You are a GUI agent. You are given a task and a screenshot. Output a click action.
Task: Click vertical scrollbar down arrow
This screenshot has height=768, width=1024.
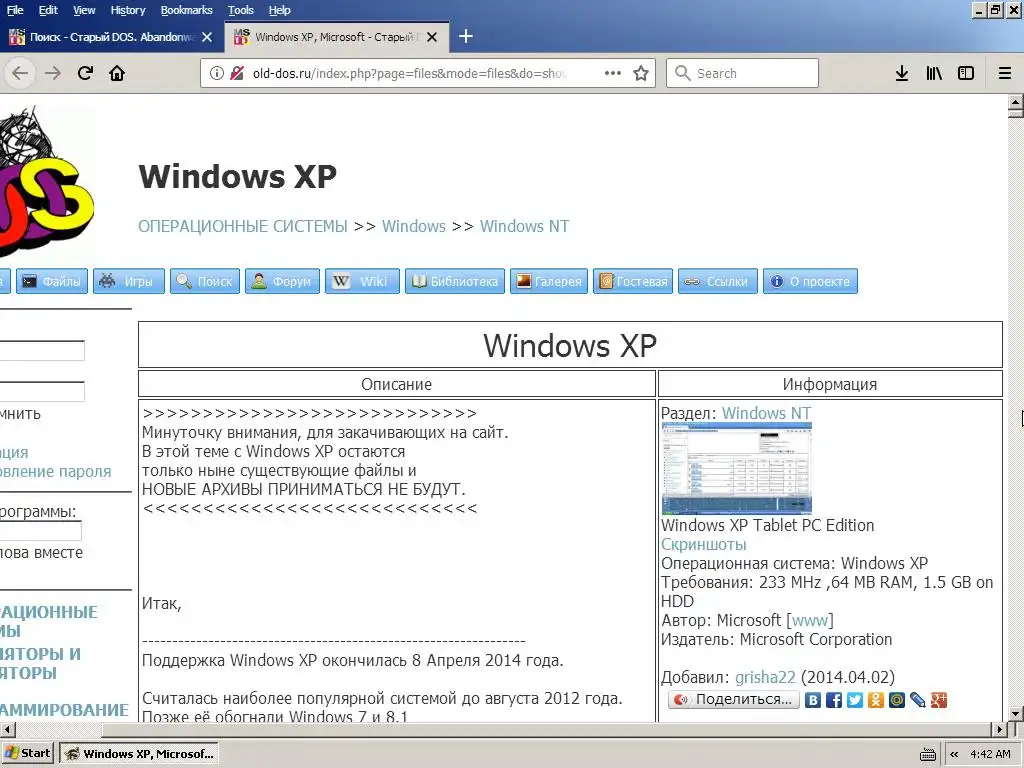[x=1016, y=713]
